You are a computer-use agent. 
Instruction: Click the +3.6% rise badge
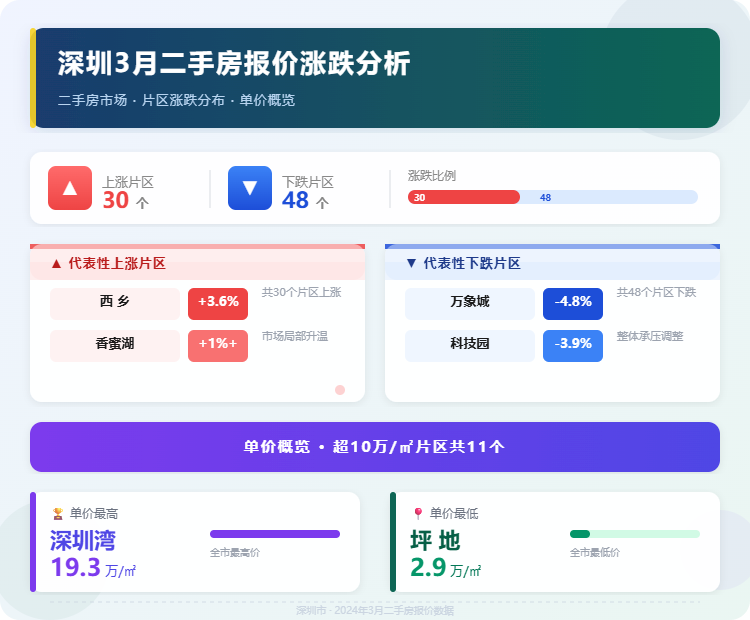point(218,304)
